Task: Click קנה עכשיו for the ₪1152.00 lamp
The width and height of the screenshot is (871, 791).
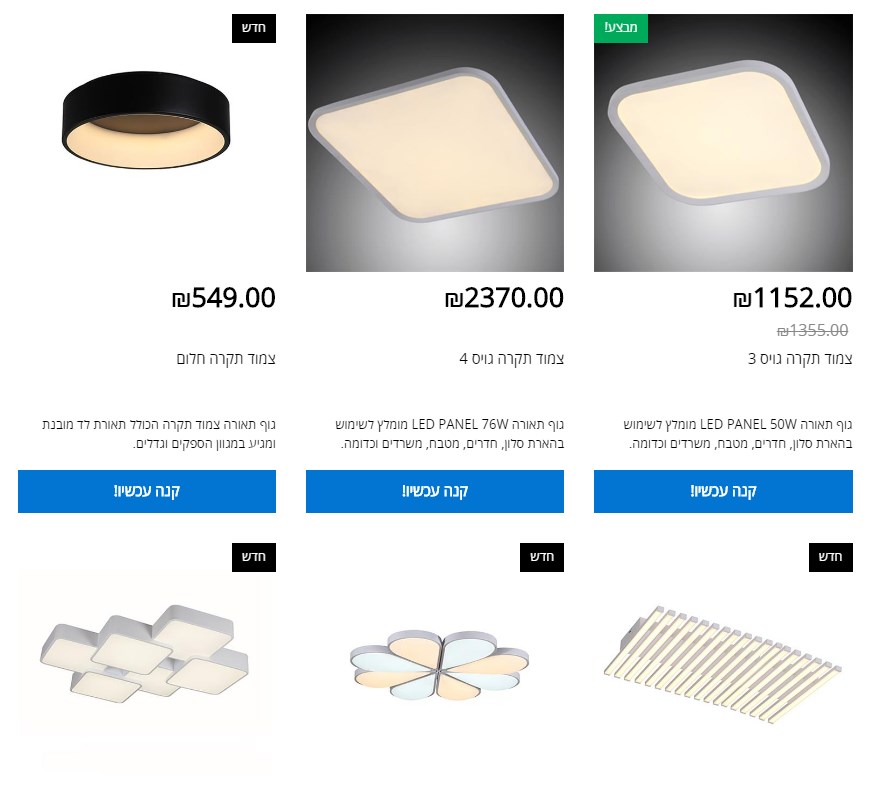Action: click(723, 492)
